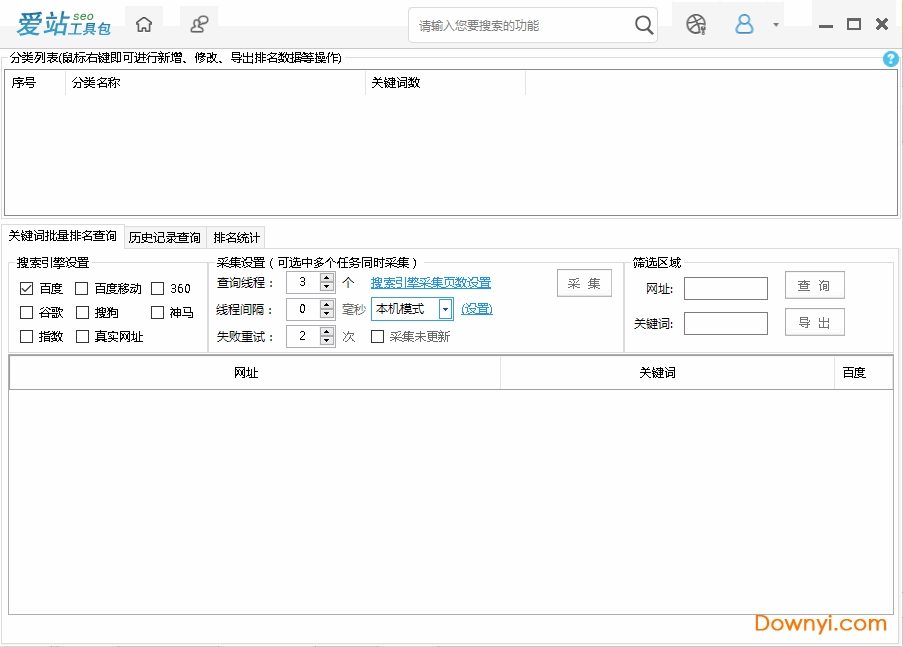This screenshot has height=647, width=903.
Task: Decrease the 失败重试 spinner value
Action: [x=327, y=341]
